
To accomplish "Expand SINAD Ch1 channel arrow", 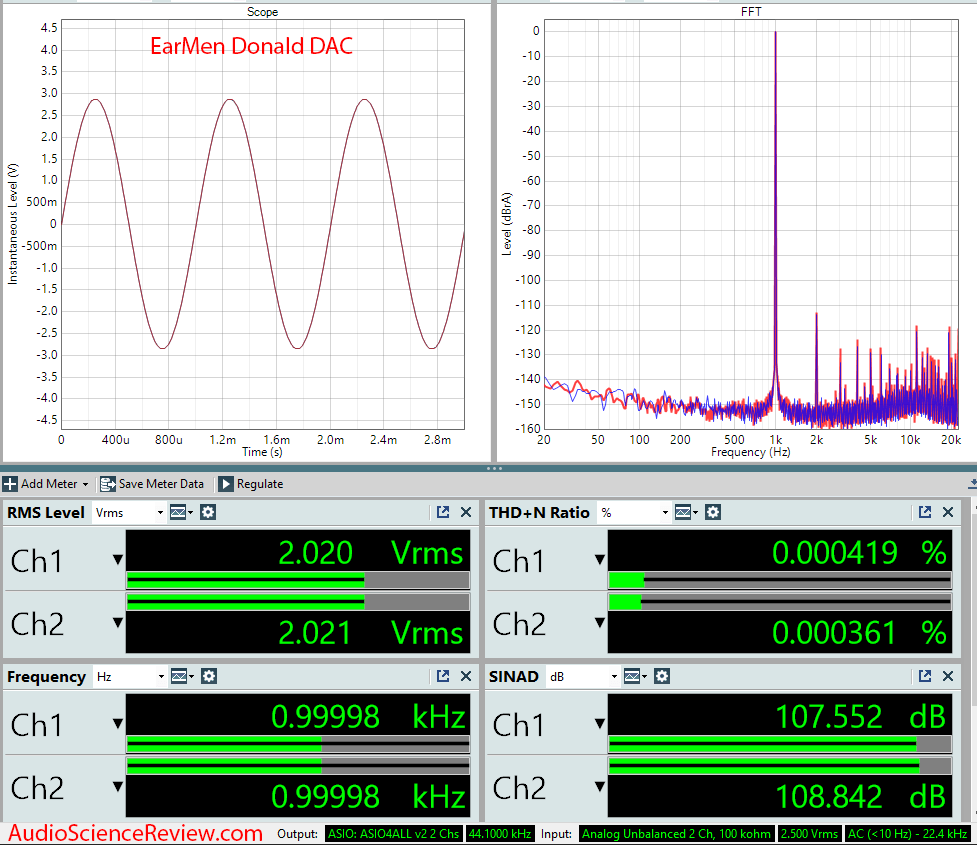I will (x=599, y=723).
